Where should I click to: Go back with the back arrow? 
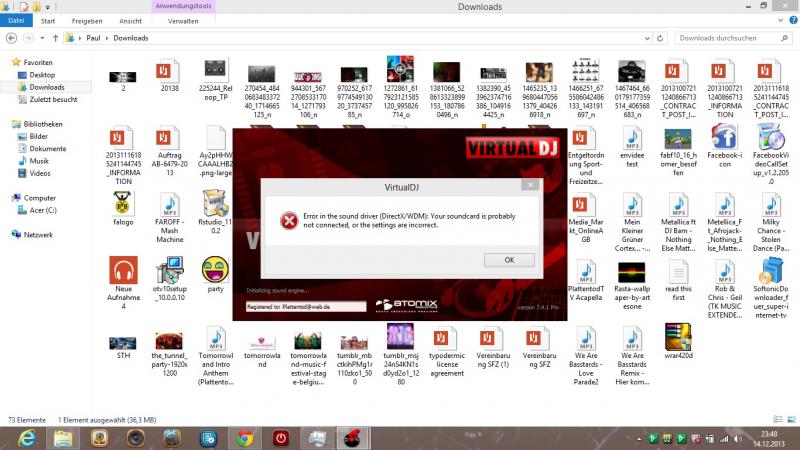[11, 38]
